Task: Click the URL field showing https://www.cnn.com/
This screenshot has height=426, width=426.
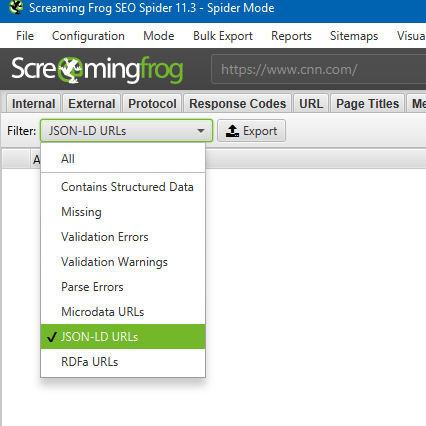Action: click(x=319, y=69)
